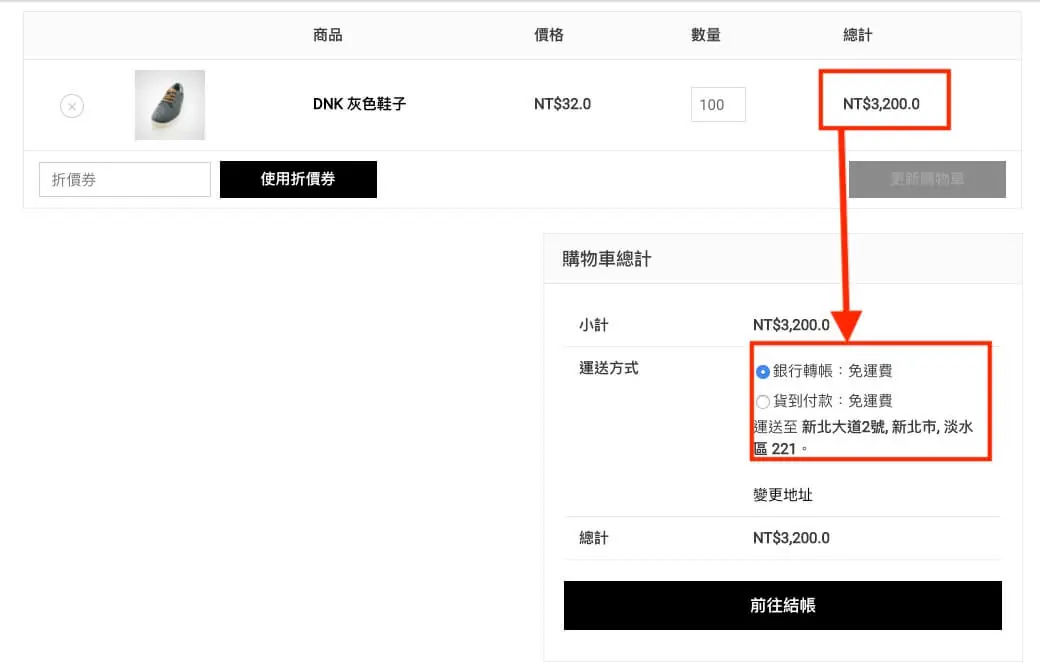1040x671 pixels.
Task: Focus the quantity field showing 100
Action: click(718, 105)
